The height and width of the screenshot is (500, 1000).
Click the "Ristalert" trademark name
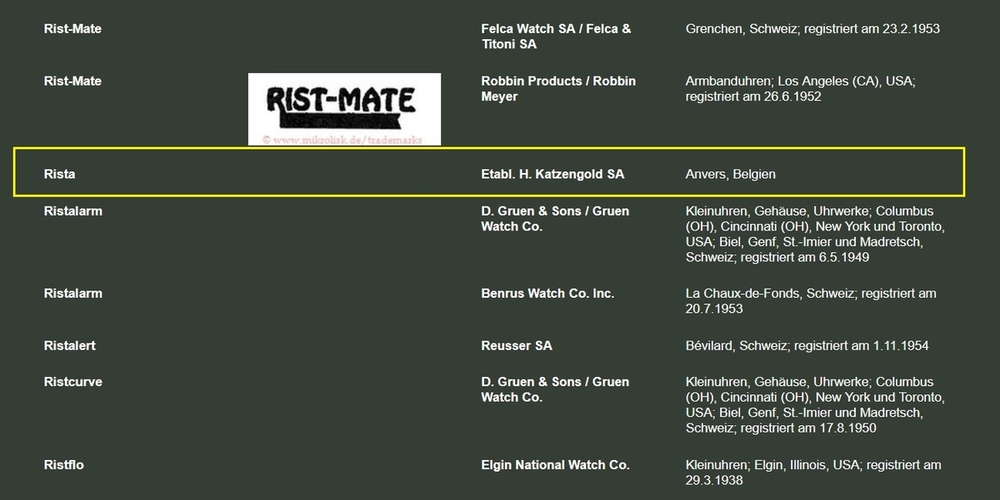[70, 346]
